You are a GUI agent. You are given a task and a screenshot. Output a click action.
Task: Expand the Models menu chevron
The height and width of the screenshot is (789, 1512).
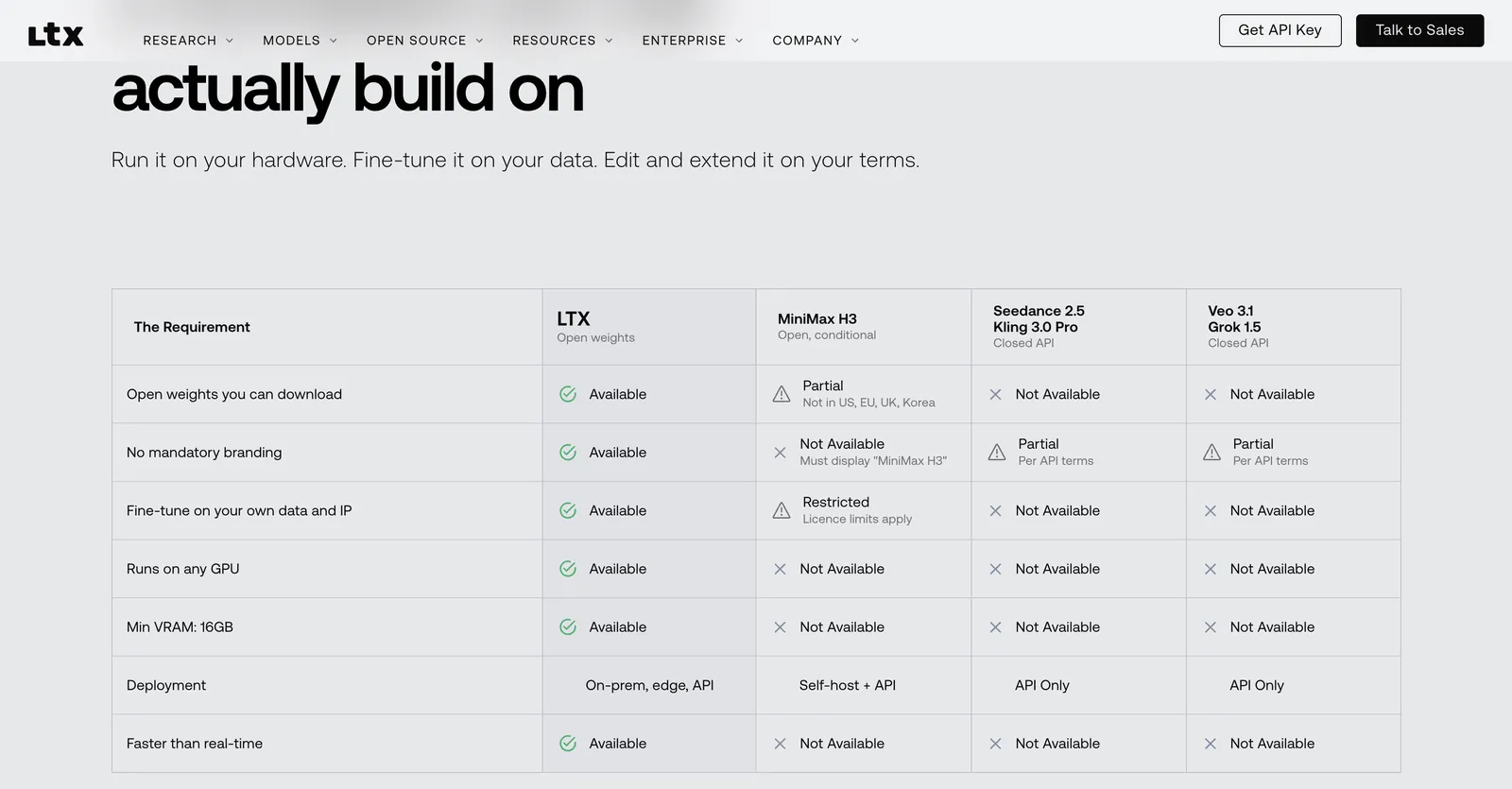334,41
